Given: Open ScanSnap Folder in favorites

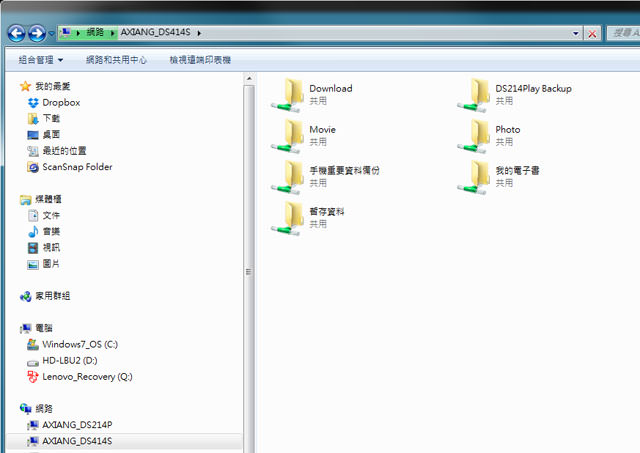Looking at the screenshot, I should [x=77, y=167].
